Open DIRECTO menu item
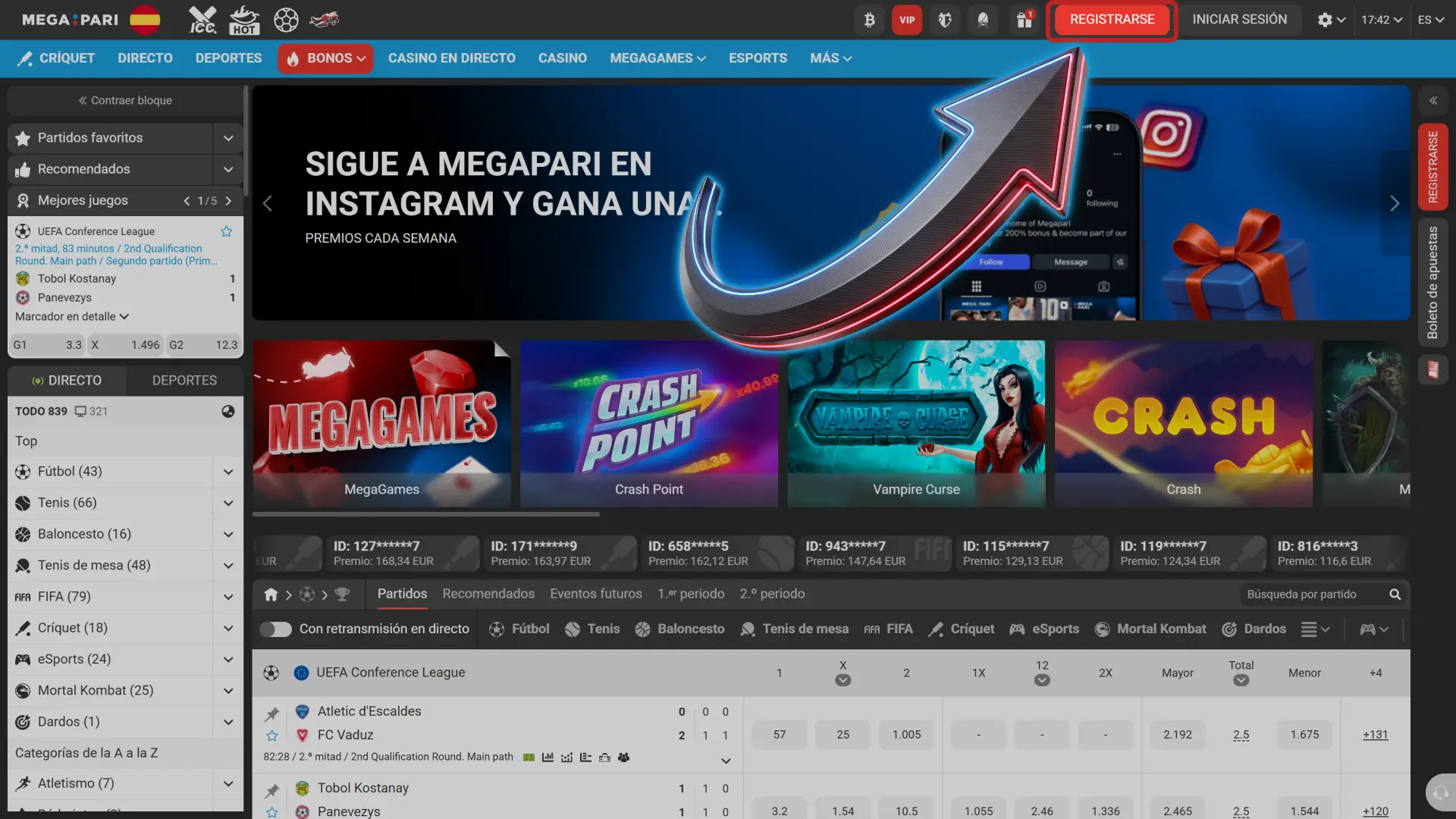 click(x=145, y=58)
